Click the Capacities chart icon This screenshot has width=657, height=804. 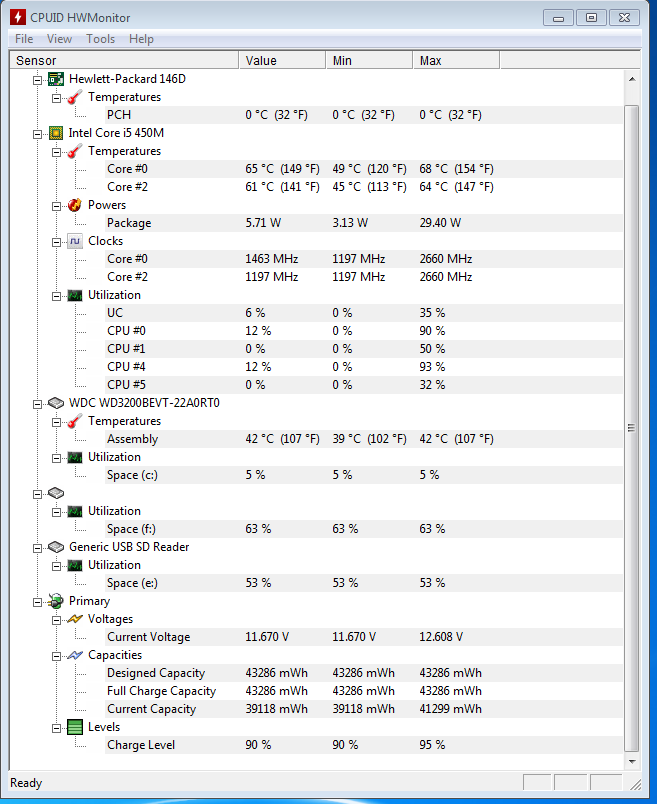click(75, 655)
